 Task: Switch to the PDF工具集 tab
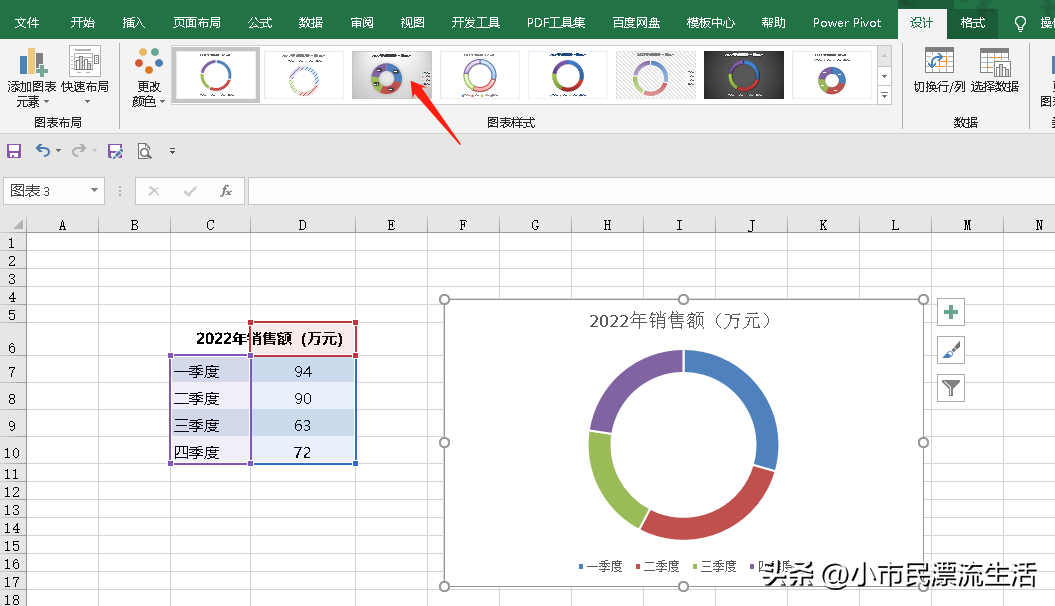(556, 23)
